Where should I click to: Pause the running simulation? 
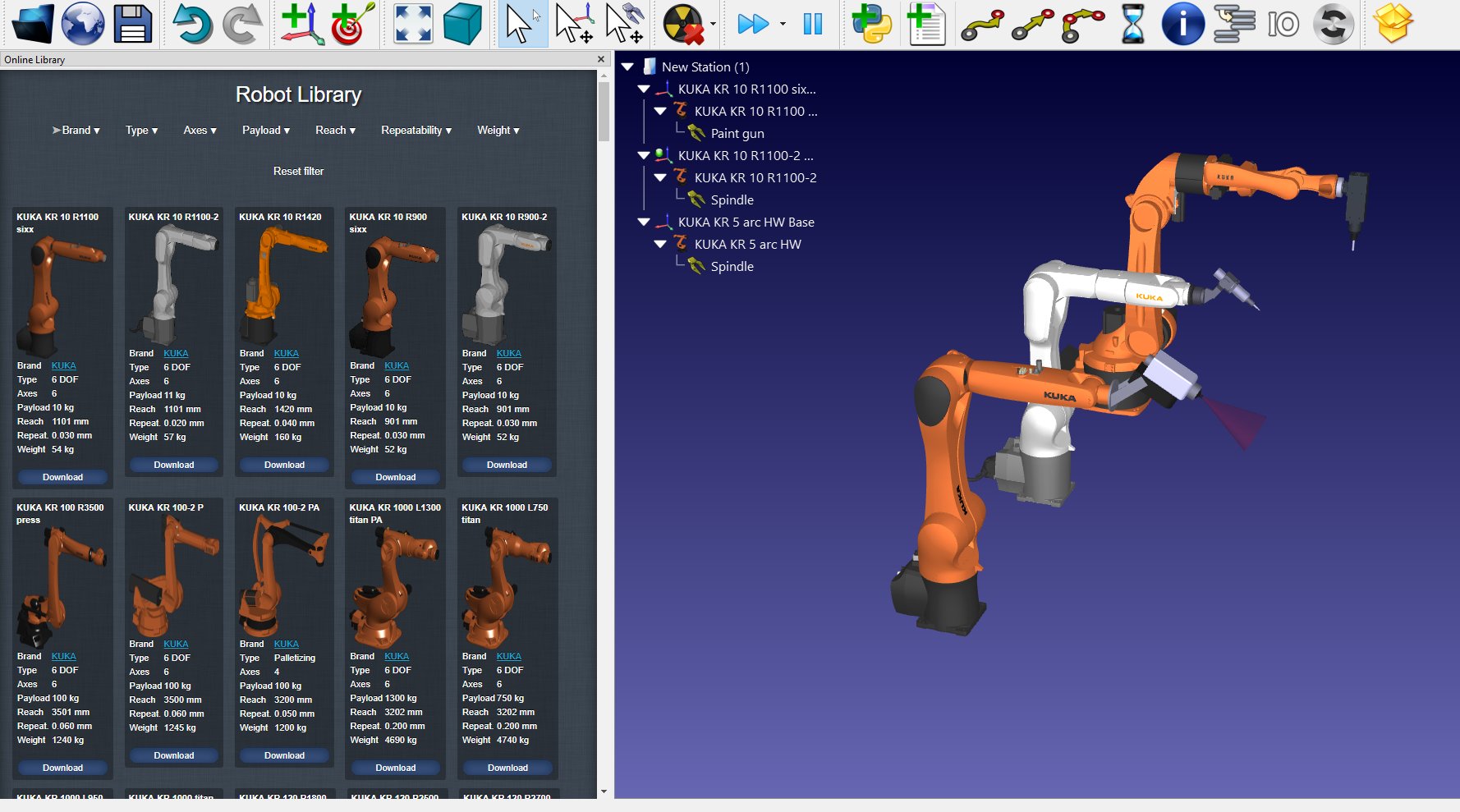point(812,24)
